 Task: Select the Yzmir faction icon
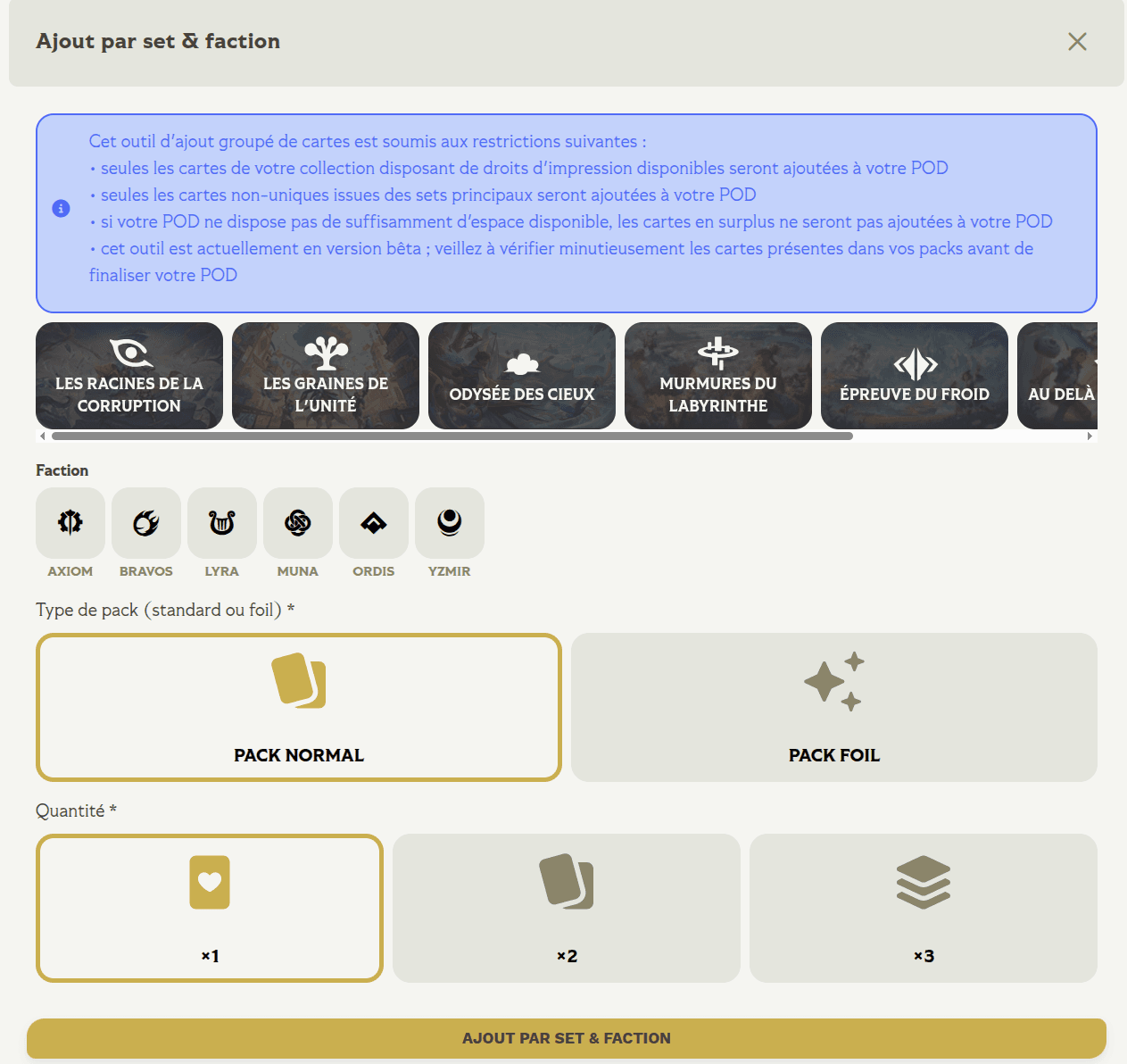click(x=450, y=522)
